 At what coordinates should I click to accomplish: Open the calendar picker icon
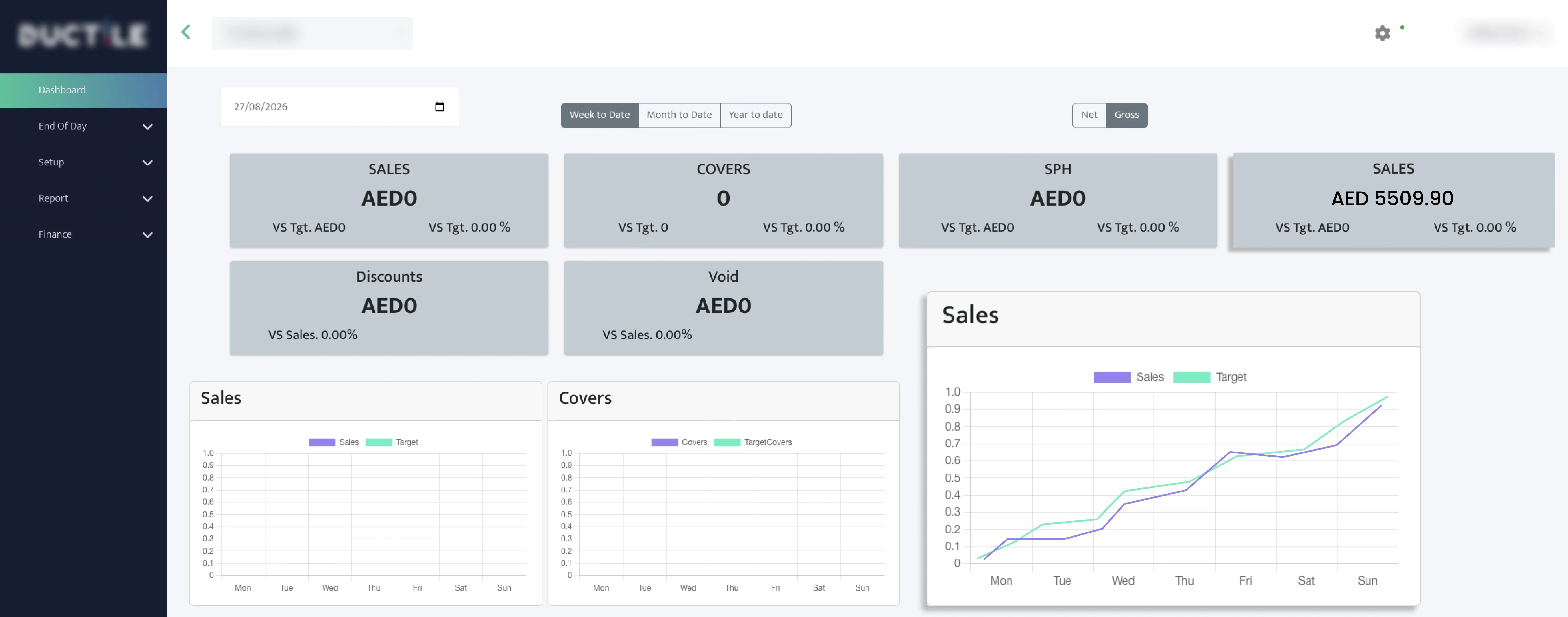440,107
